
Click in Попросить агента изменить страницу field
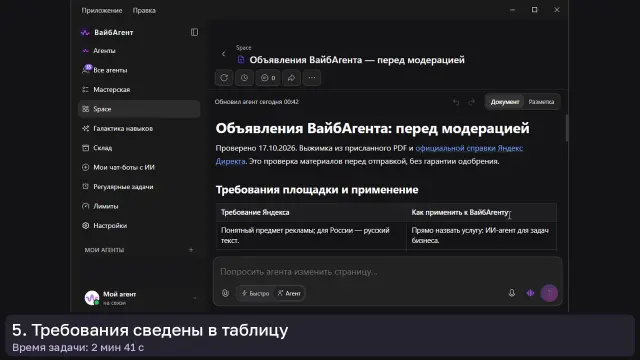(387, 272)
